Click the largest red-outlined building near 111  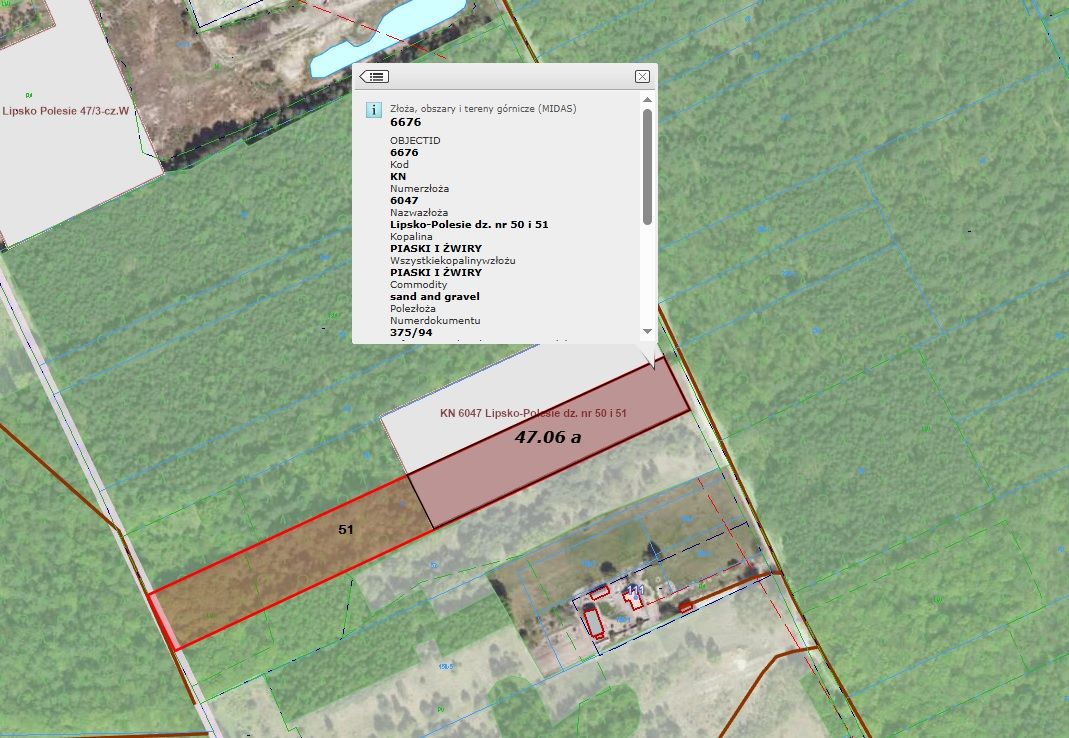pyautogui.click(x=594, y=623)
